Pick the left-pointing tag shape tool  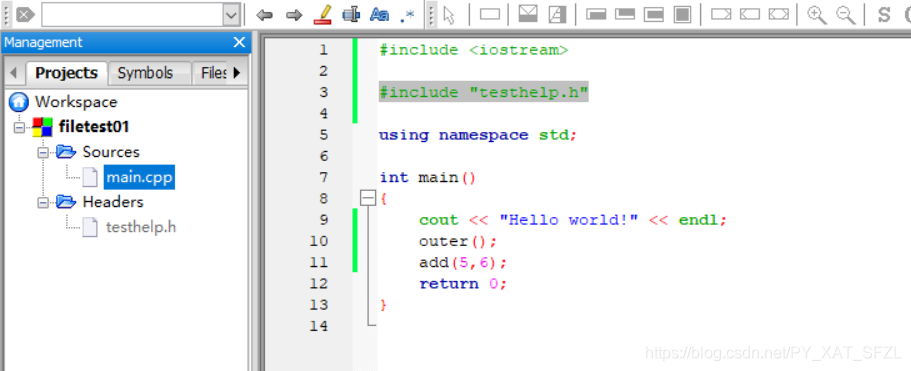coord(749,15)
